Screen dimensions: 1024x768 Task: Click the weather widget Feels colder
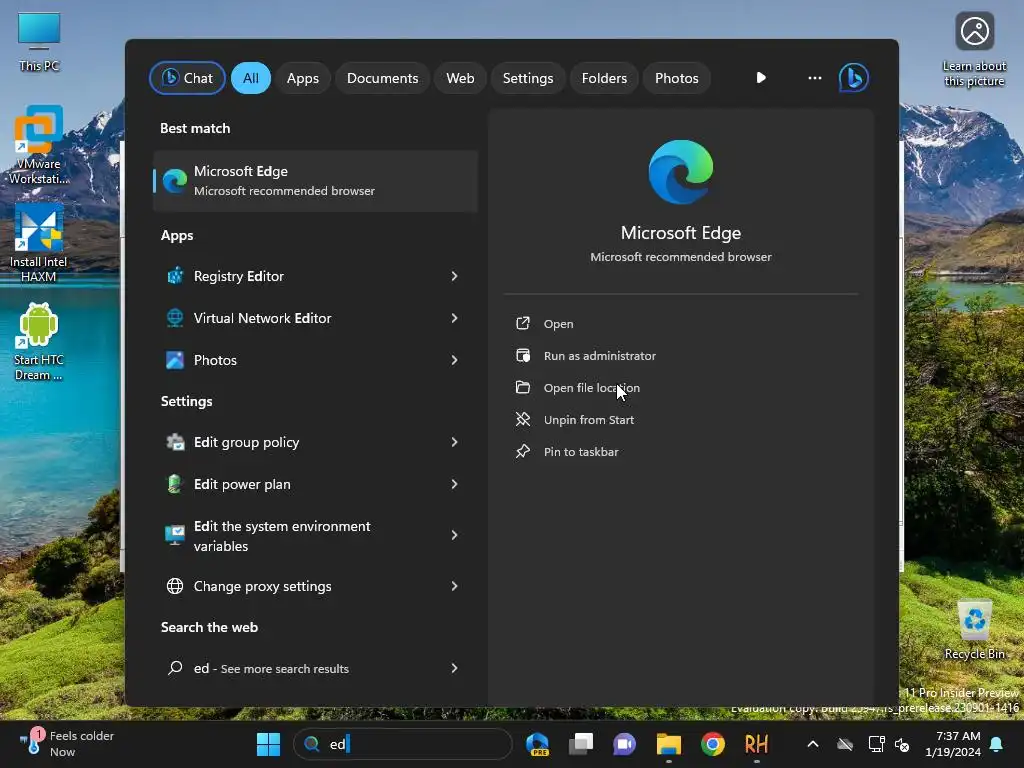click(67, 744)
